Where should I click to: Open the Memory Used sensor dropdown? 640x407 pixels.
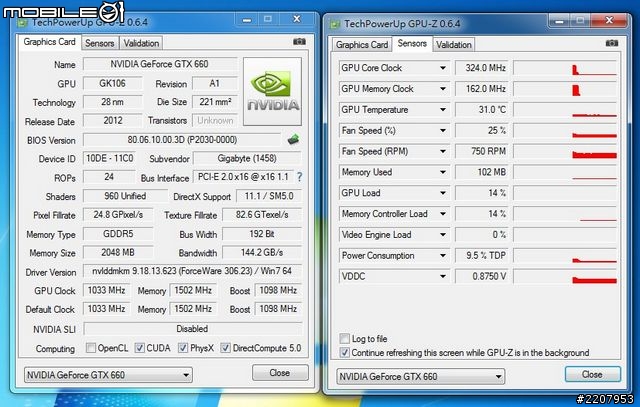tap(442, 172)
